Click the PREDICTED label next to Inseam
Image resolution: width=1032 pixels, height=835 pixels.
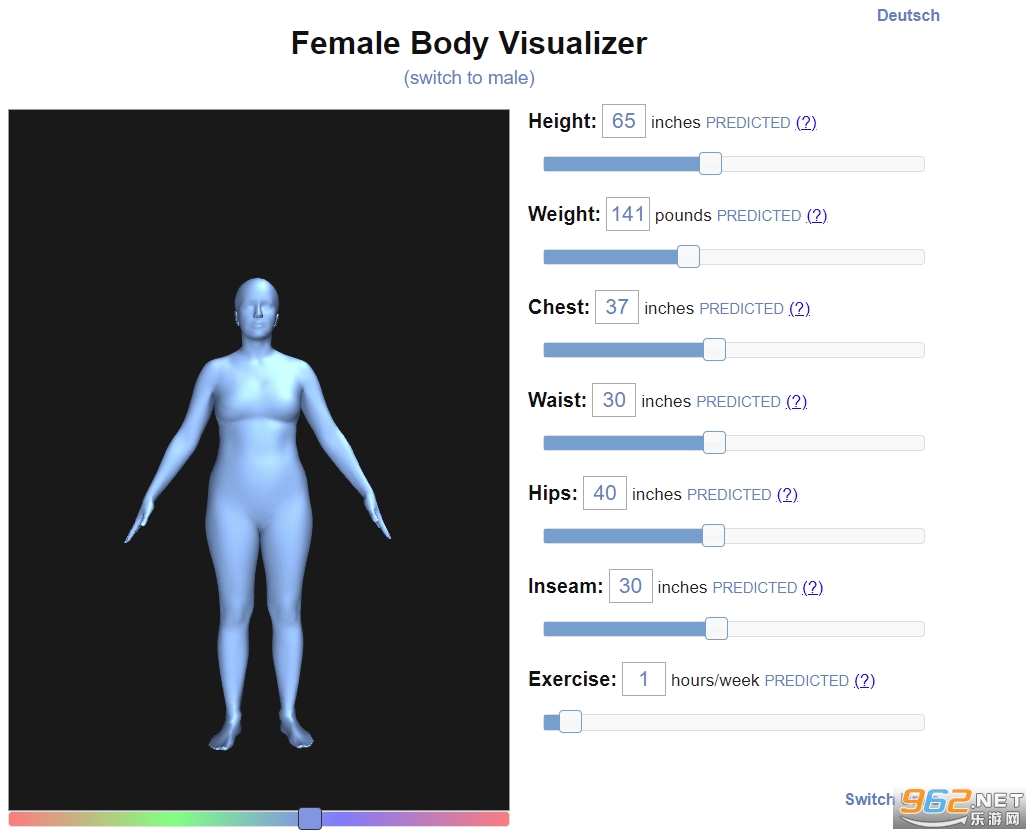pyautogui.click(x=755, y=588)
